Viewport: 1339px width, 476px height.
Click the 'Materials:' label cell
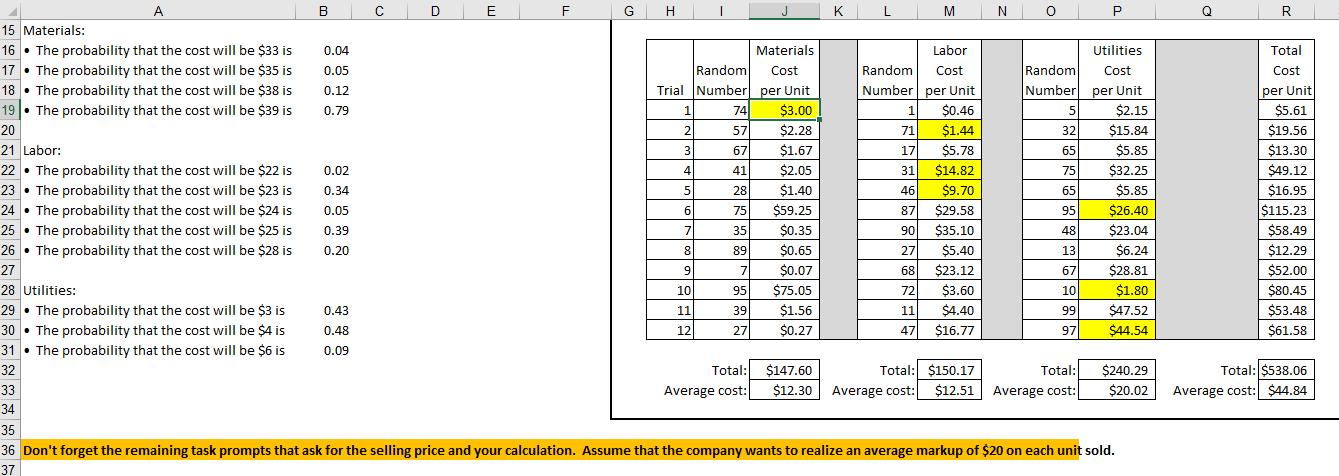click(x=159, y=30)
